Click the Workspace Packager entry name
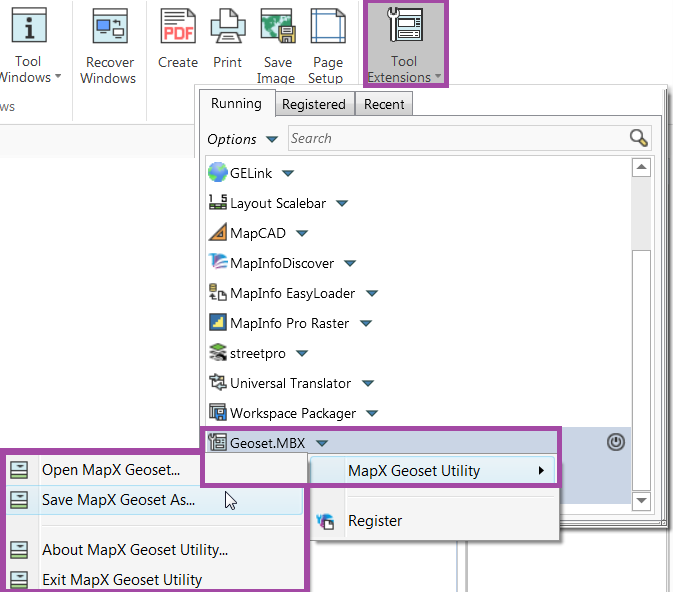Image resolution: width=673 pixels, height=592 pixels. click(x=293, y=413)
